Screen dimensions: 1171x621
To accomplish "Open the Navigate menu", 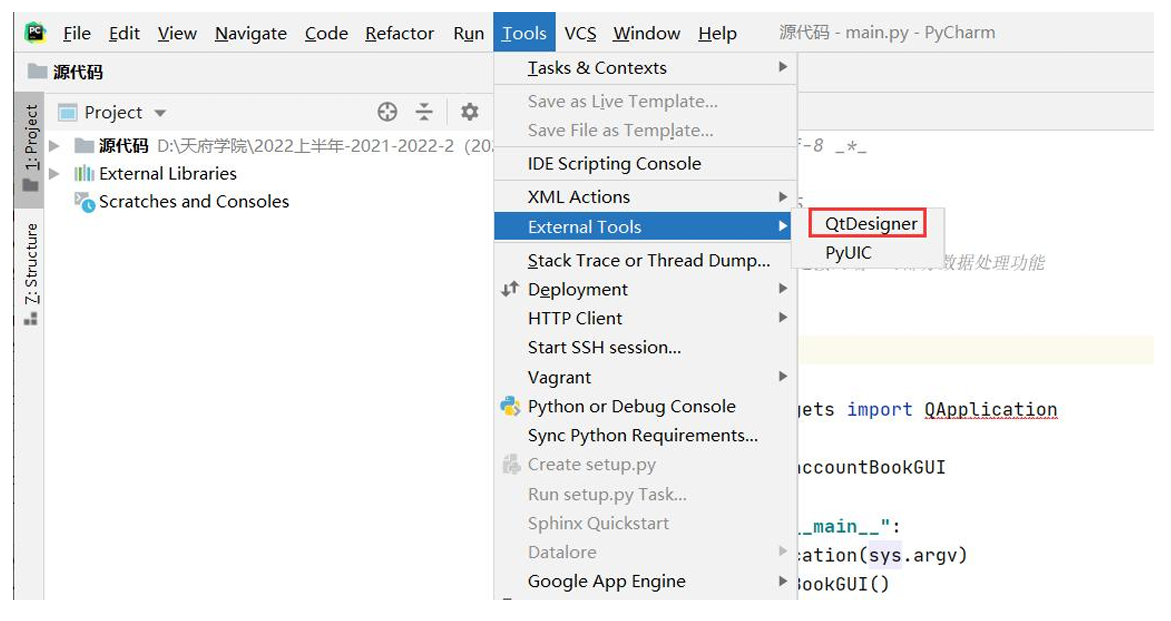I will pyautogui.click(x=251, y=34).
